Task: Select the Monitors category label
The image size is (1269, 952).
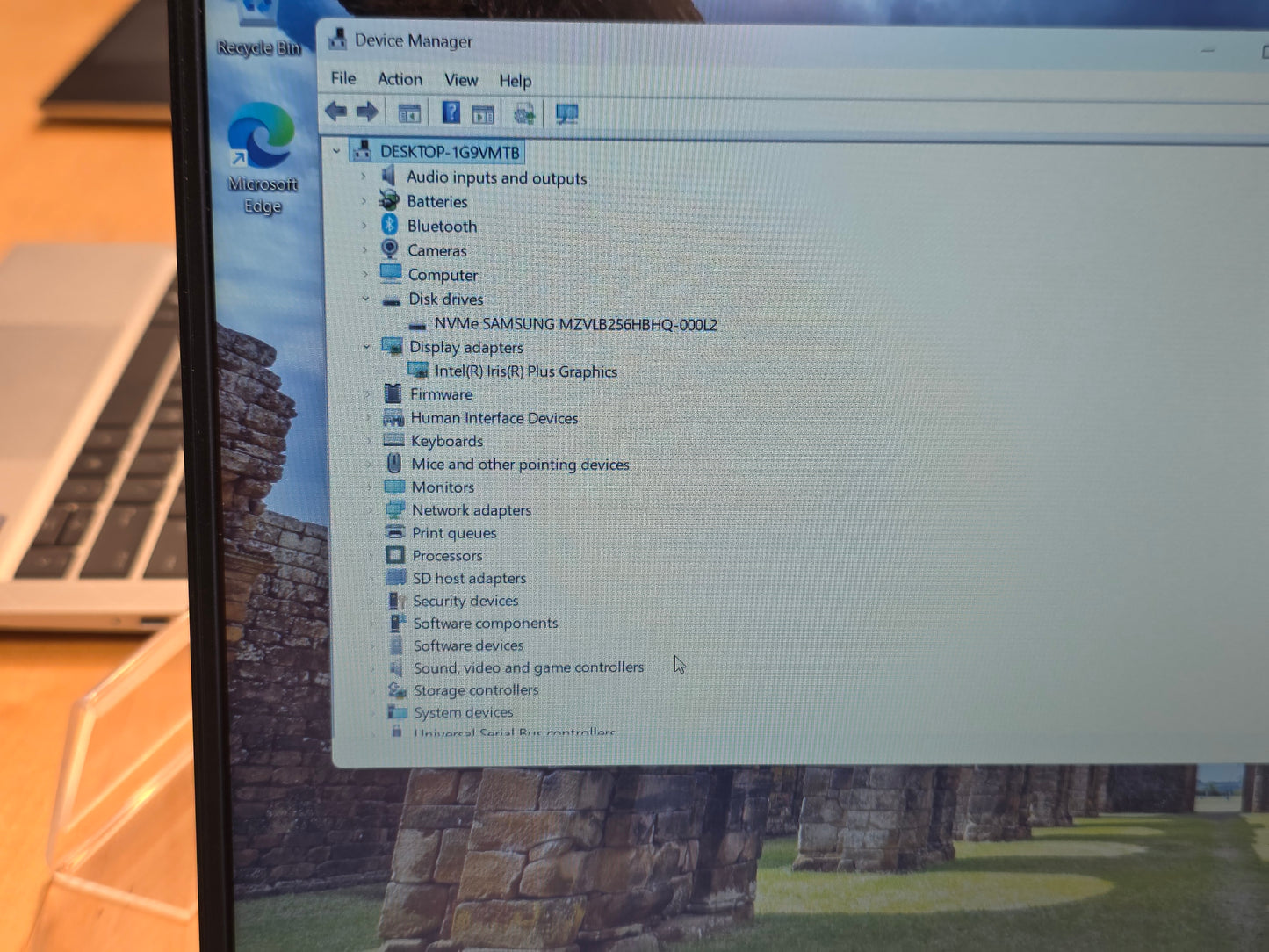Action: pyautogui.click(x=443, y=487)
